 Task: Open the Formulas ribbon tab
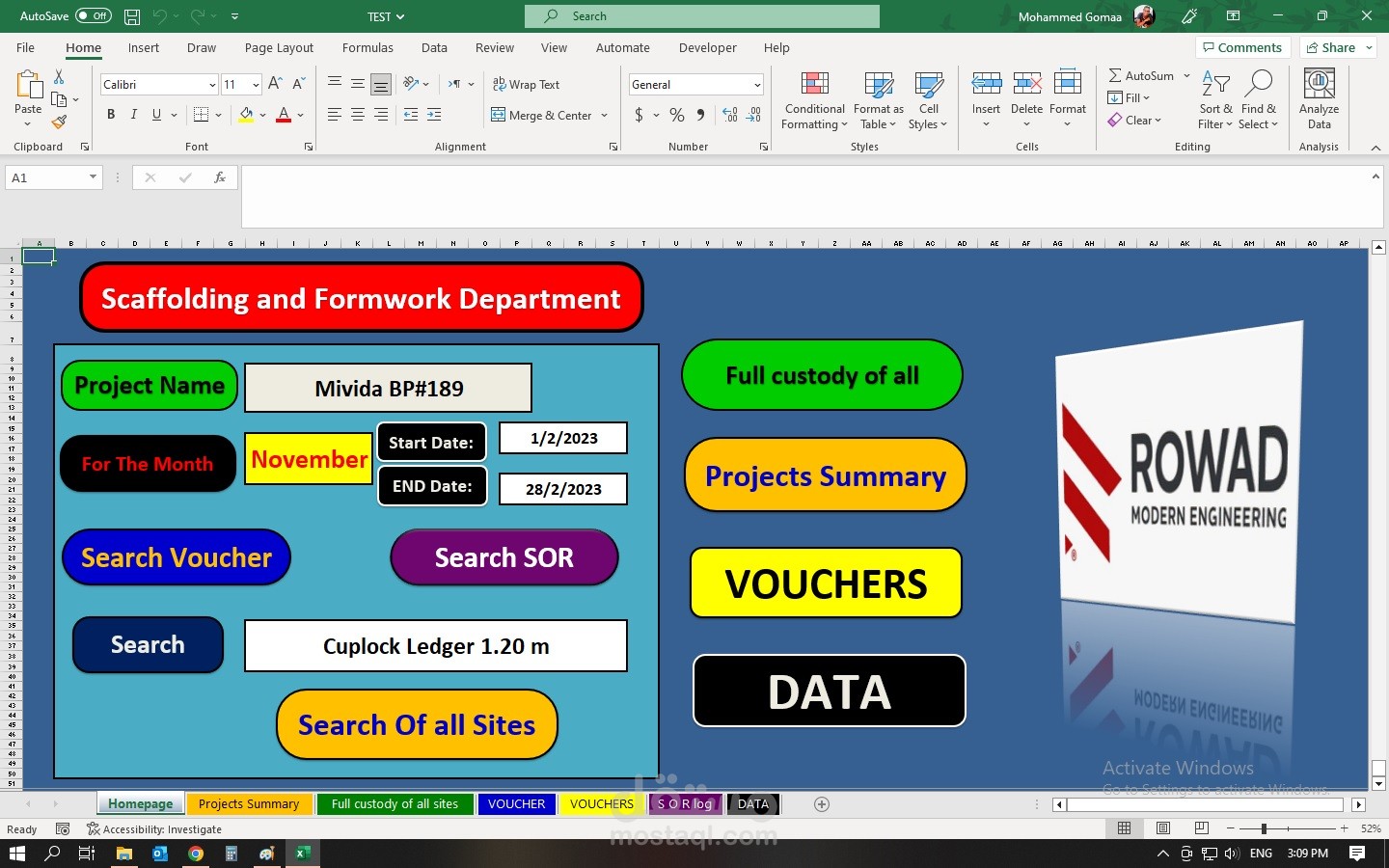tap(368, 47)
